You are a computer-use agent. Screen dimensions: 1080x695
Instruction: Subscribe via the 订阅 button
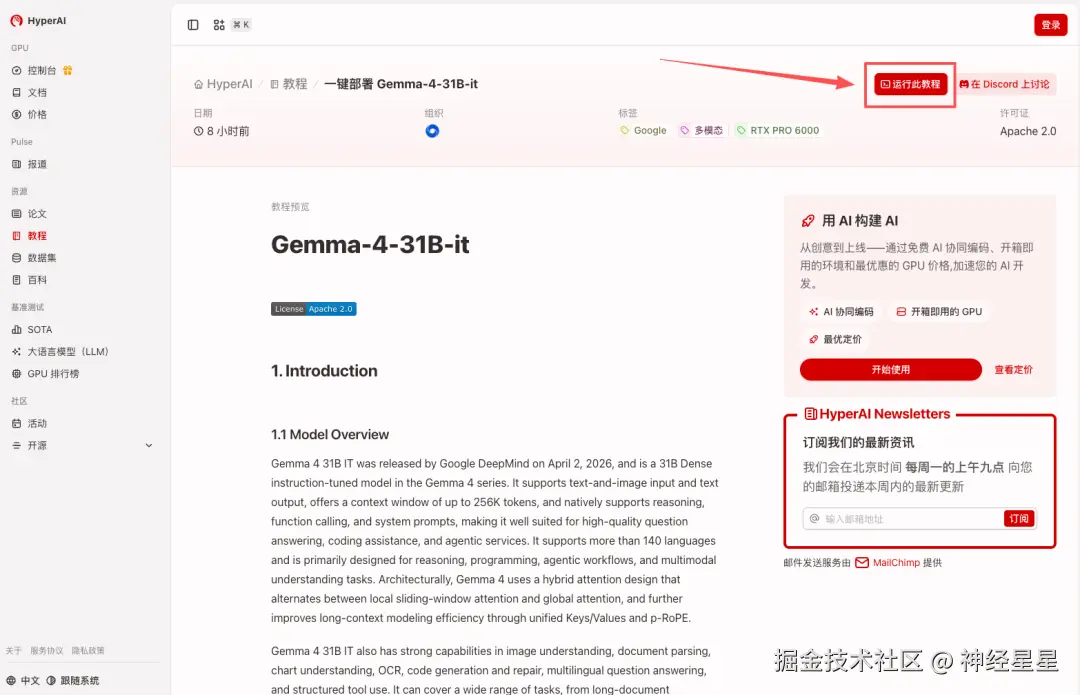pos(1019,518)
